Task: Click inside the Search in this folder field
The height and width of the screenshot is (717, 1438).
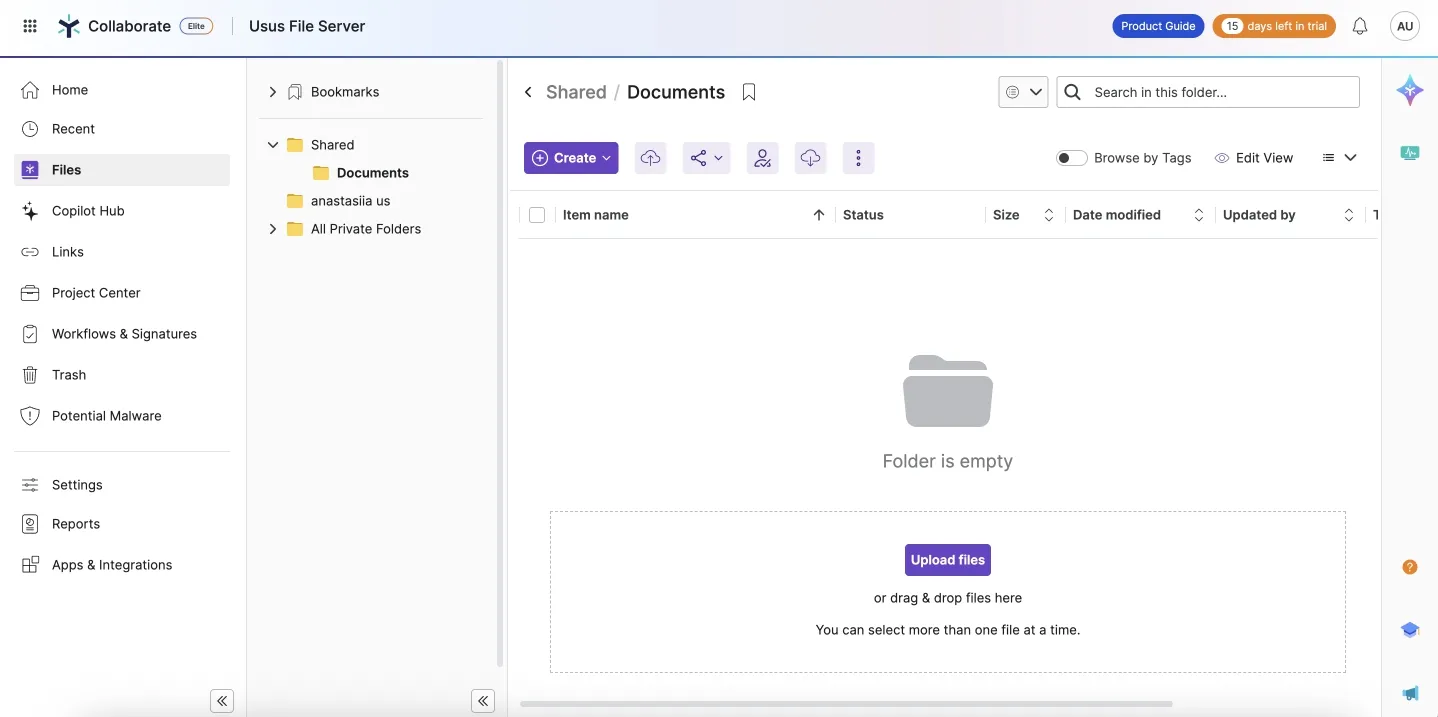Action: point(1200,91)
